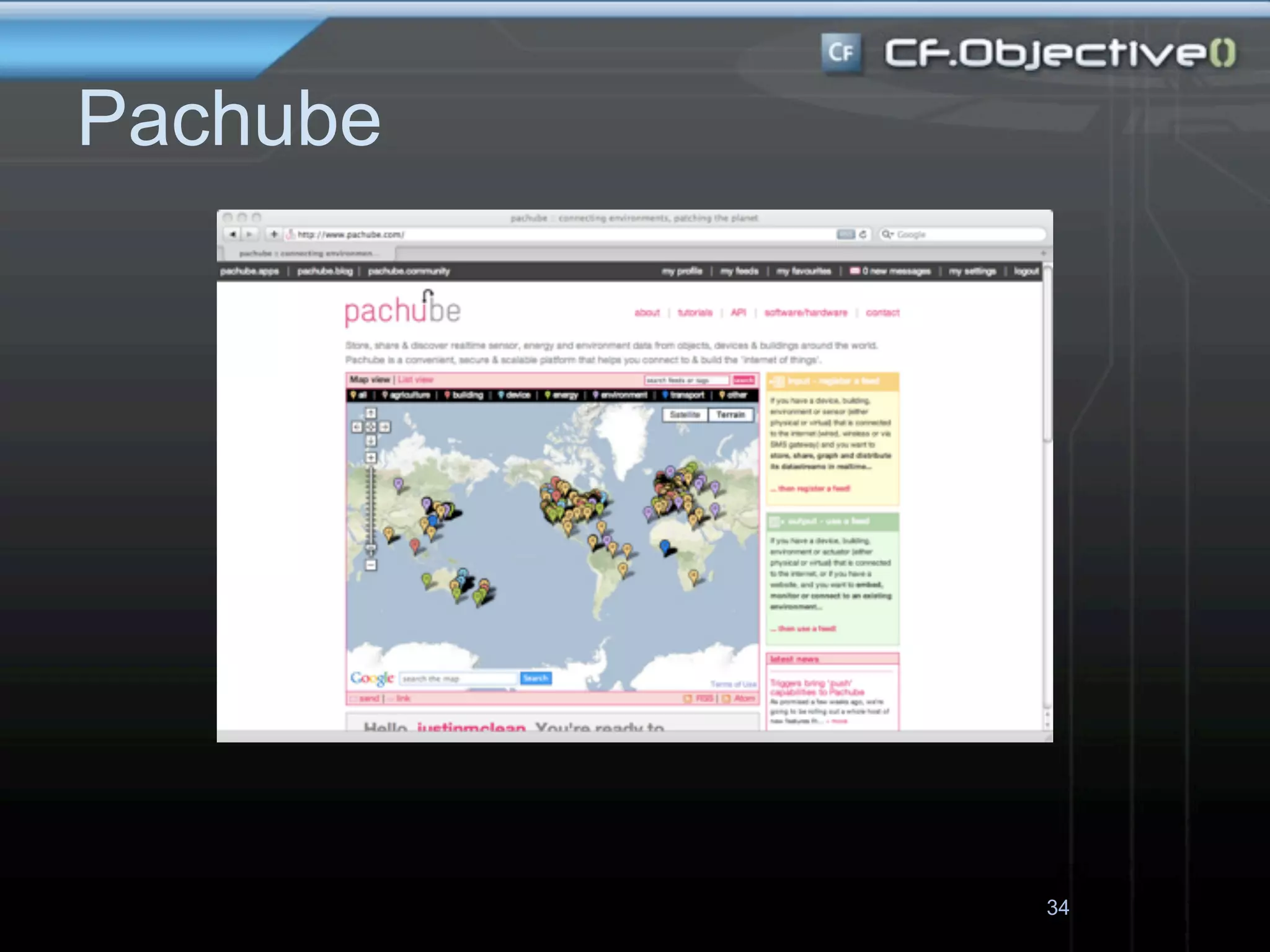The image size is (1270, 952).
Task: Click the map zoom in plus button
Action: click(x=370, y=457)
